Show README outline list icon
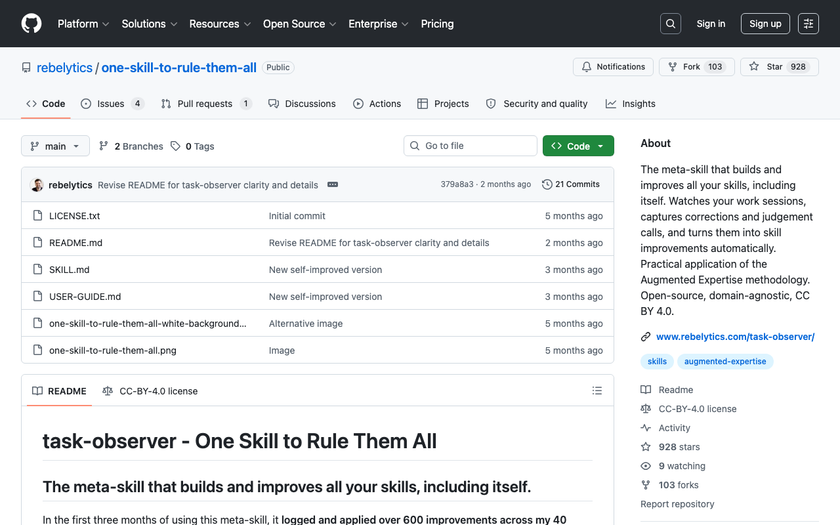Image resolution: width=840 pixels, height=525 pixels. [x=597, y=391]
